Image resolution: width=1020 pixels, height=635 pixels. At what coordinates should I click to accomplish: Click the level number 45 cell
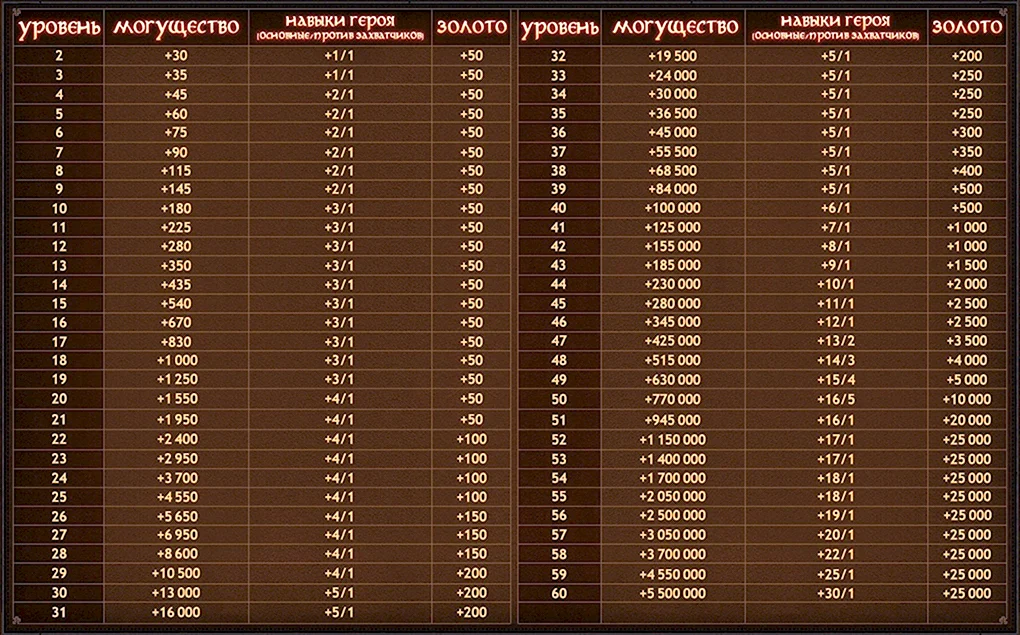click(559, 304)
